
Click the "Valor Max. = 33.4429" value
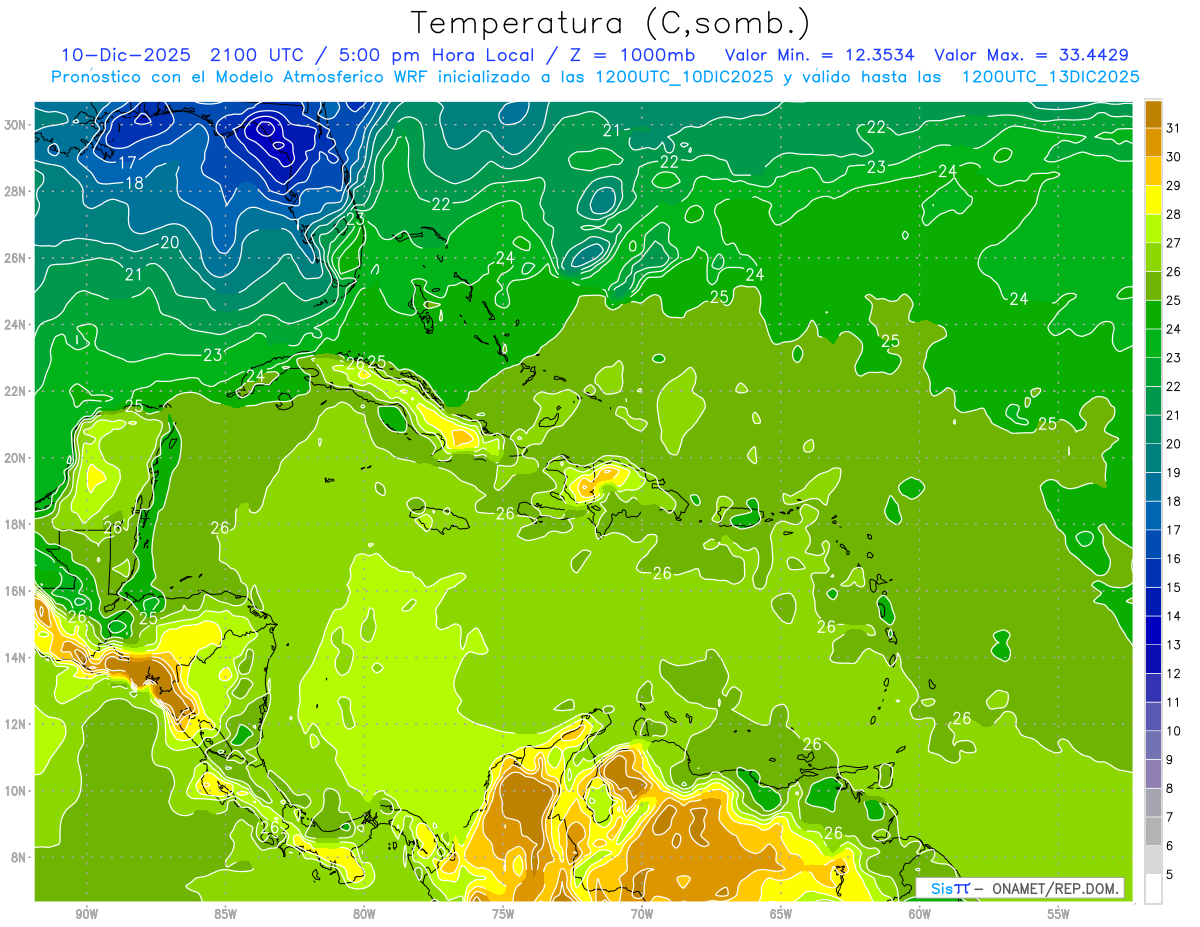pyautogui.click(x=1032, y=55)
